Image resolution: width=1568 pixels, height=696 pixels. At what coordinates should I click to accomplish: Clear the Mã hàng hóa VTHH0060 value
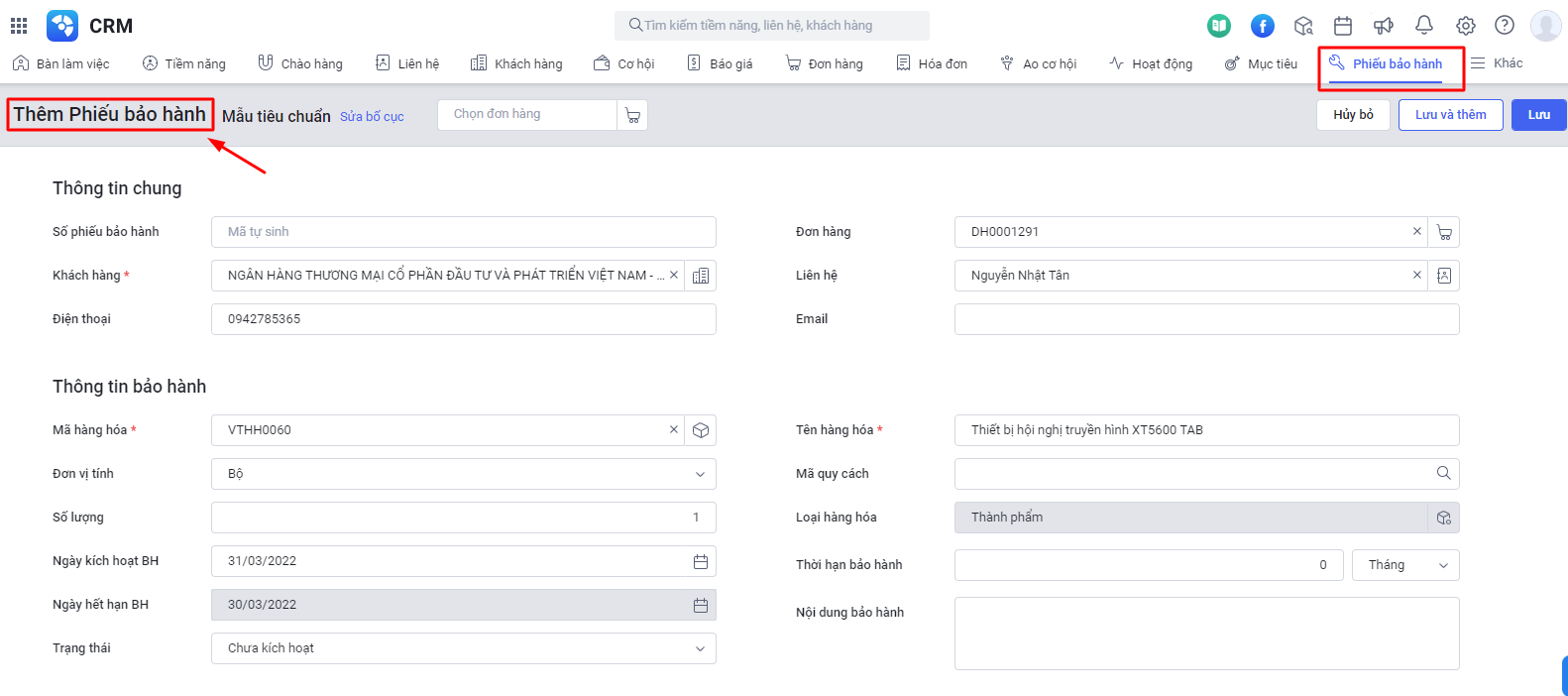(x=674, y=429)
